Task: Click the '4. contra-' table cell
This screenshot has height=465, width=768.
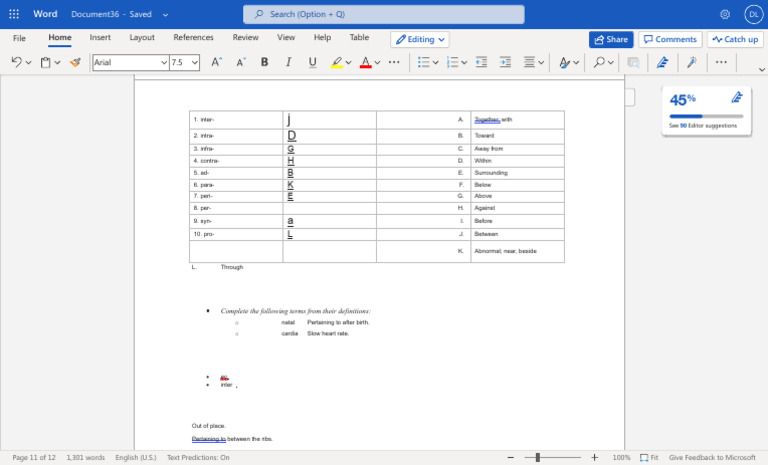Action: 236,161
